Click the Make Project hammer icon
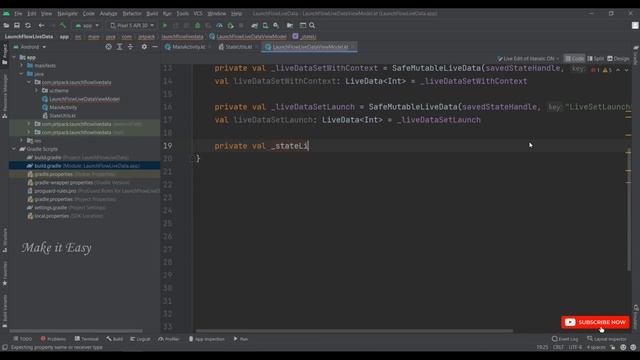Image resolution: width=640 pixels, height=360 pixels. [x=62, y=25]
